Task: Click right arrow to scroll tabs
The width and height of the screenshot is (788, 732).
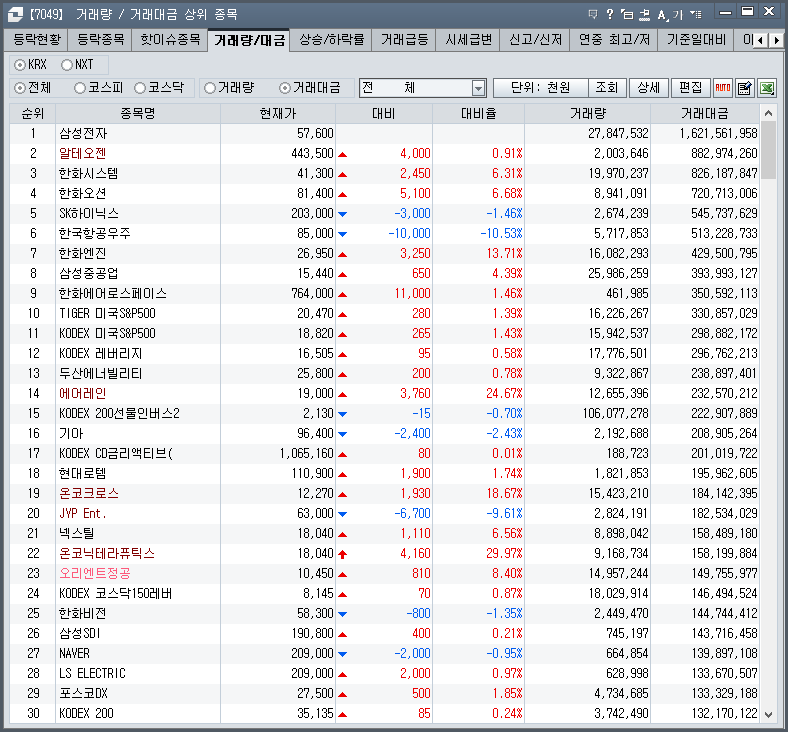Action: pyautogui.click(x=776, y=40)
